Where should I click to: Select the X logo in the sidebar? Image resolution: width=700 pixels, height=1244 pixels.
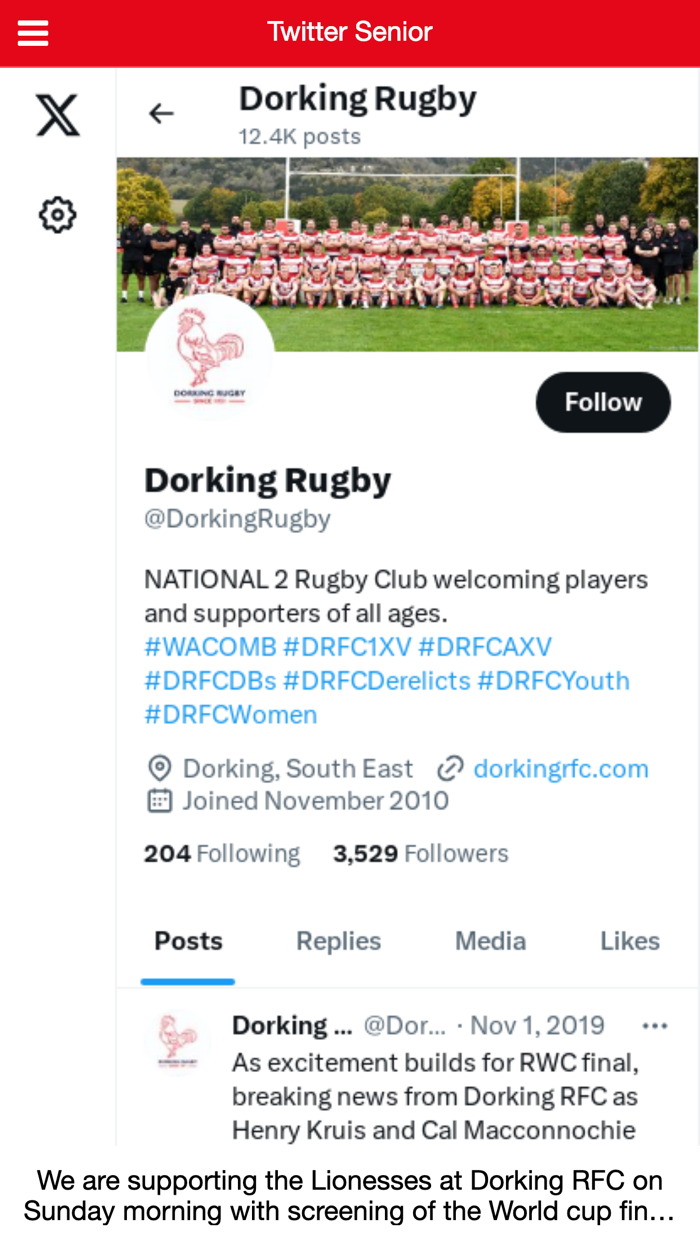pyautogui.click(x=57, y=114)
